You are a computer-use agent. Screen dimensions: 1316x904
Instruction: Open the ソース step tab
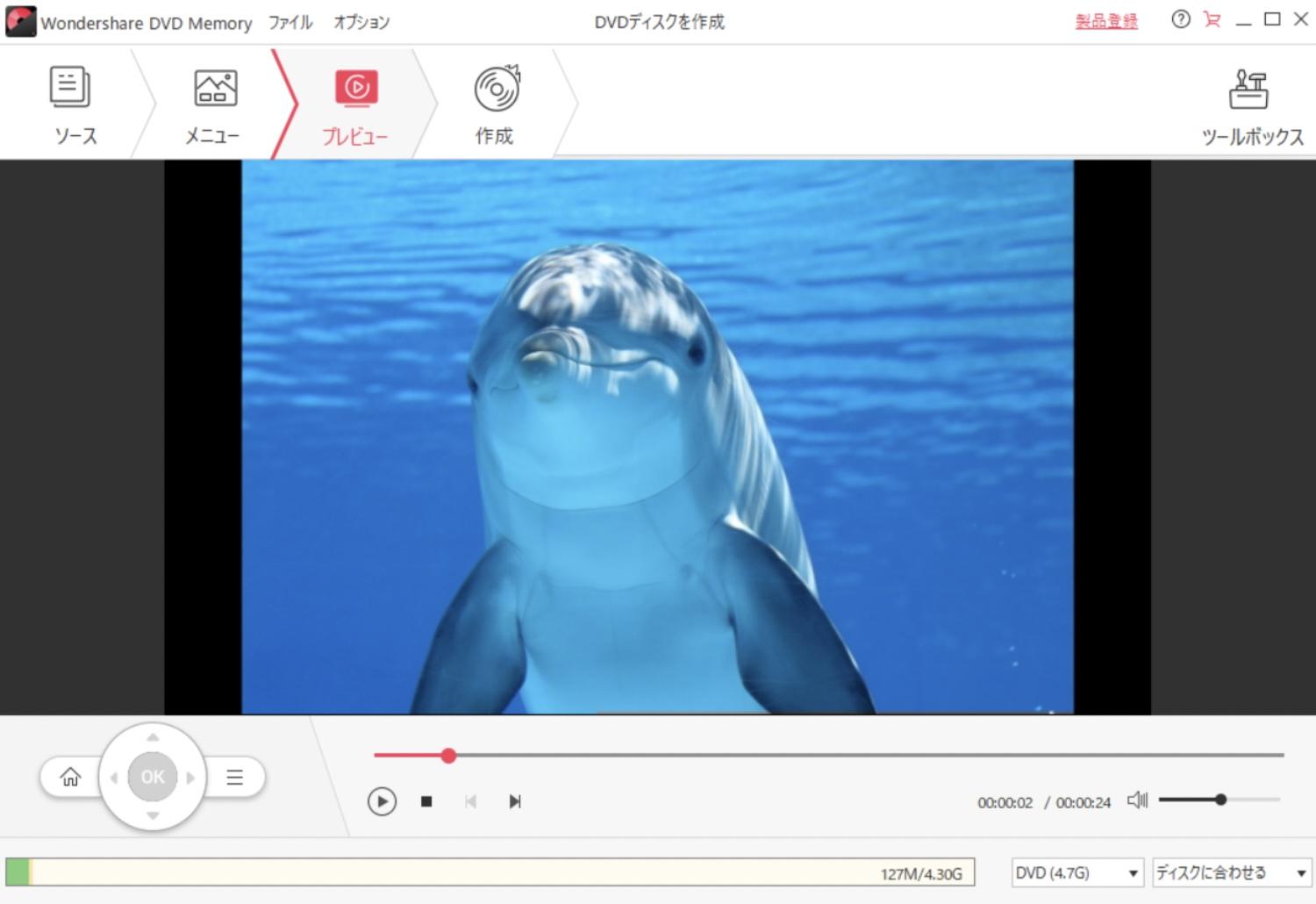pyautogui.click(x=75, y=104)
